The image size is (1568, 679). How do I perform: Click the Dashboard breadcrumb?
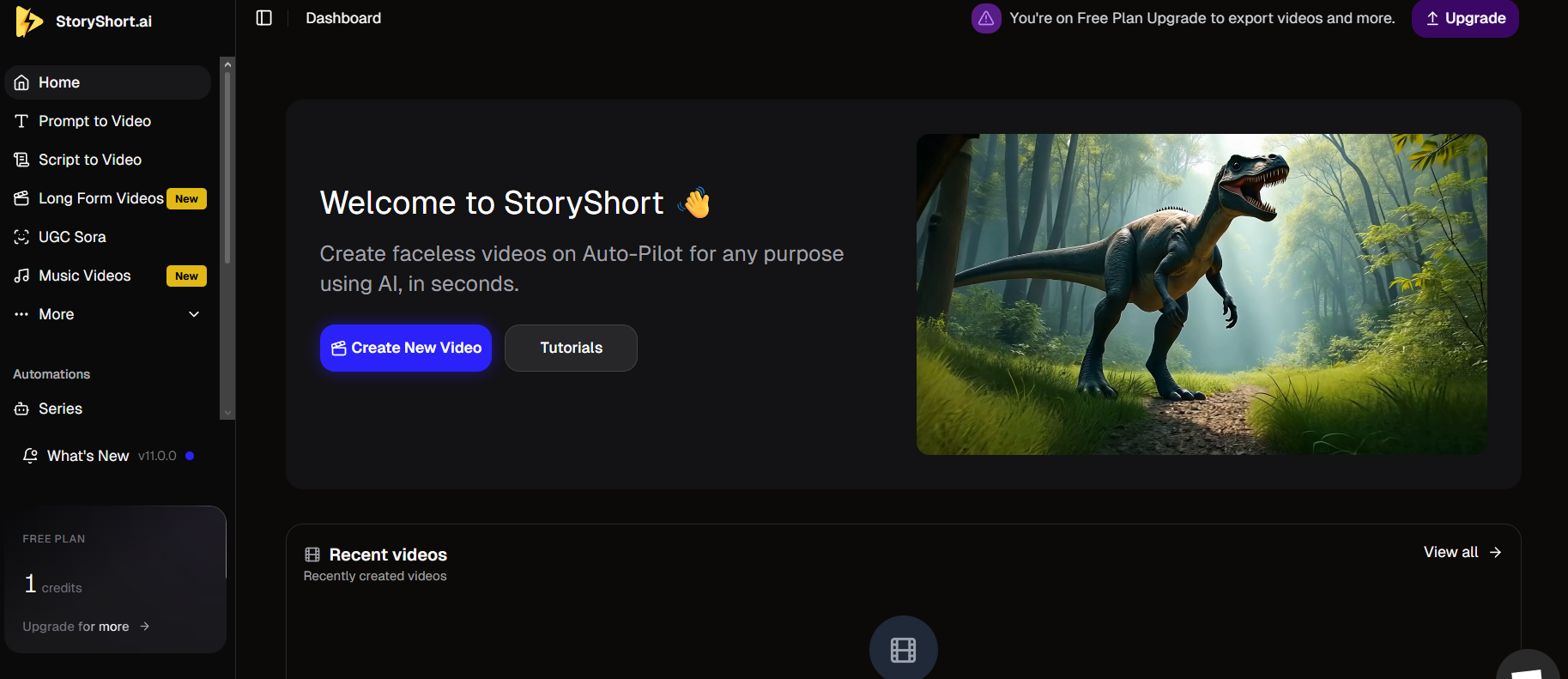pyautogui.click(x=343, y=18)
